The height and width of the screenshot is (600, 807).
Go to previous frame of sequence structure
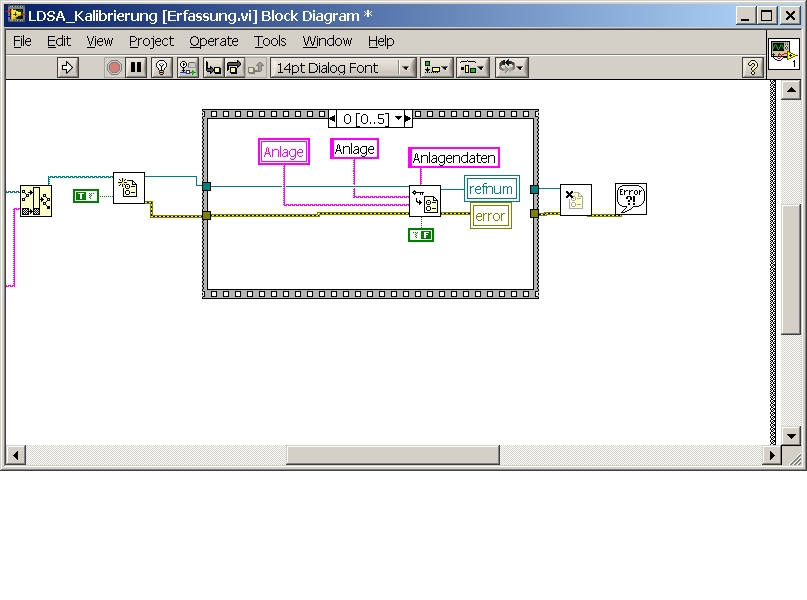(332, 119)
